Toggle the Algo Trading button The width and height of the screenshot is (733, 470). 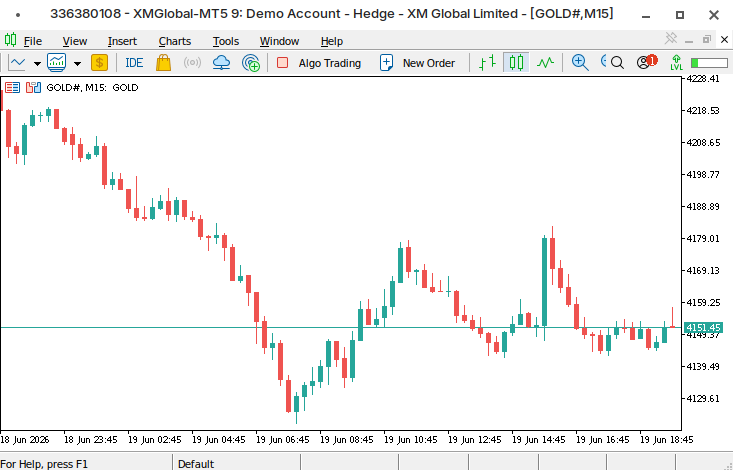pos(319,63)
